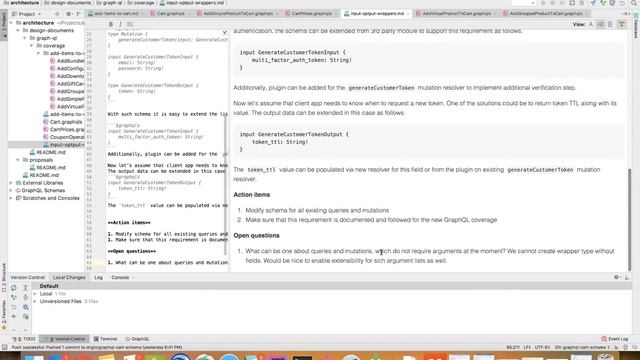640x360 pixels.
Task: Click the commit icon beside refresh in Version Control
Action: [x=25, y=288]
